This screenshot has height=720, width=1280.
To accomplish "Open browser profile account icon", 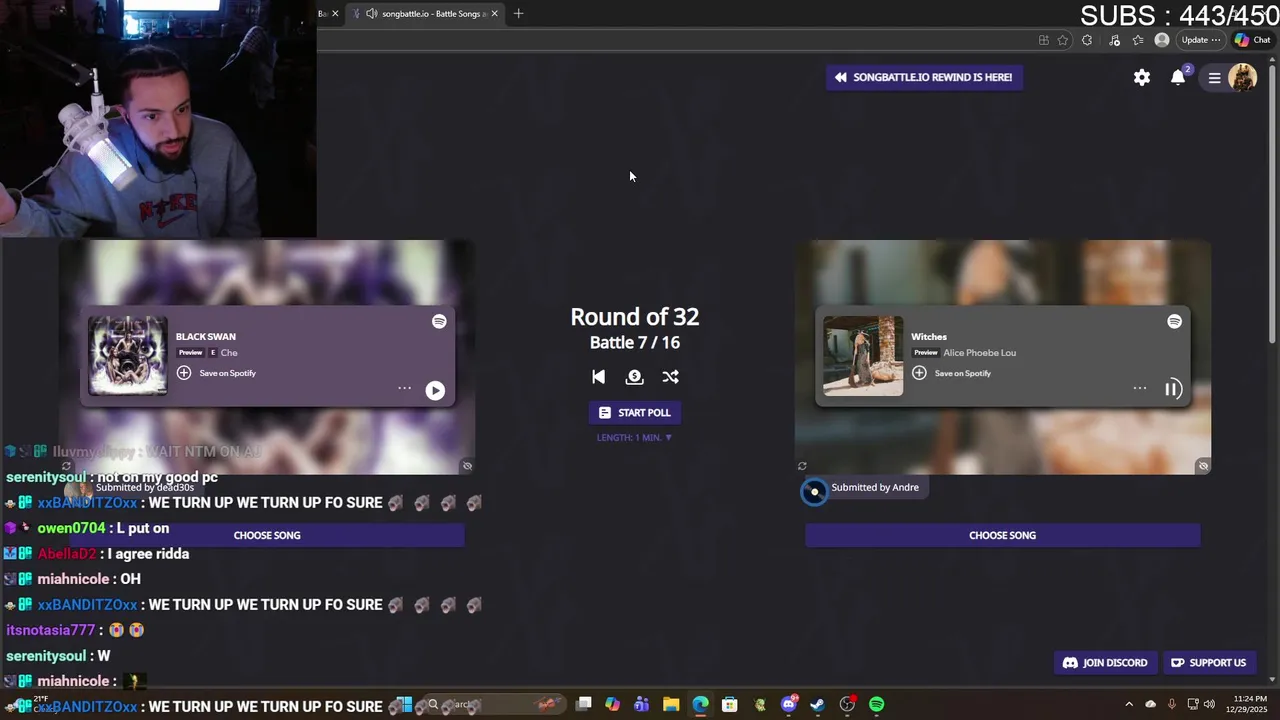I will pos(1162,40).
